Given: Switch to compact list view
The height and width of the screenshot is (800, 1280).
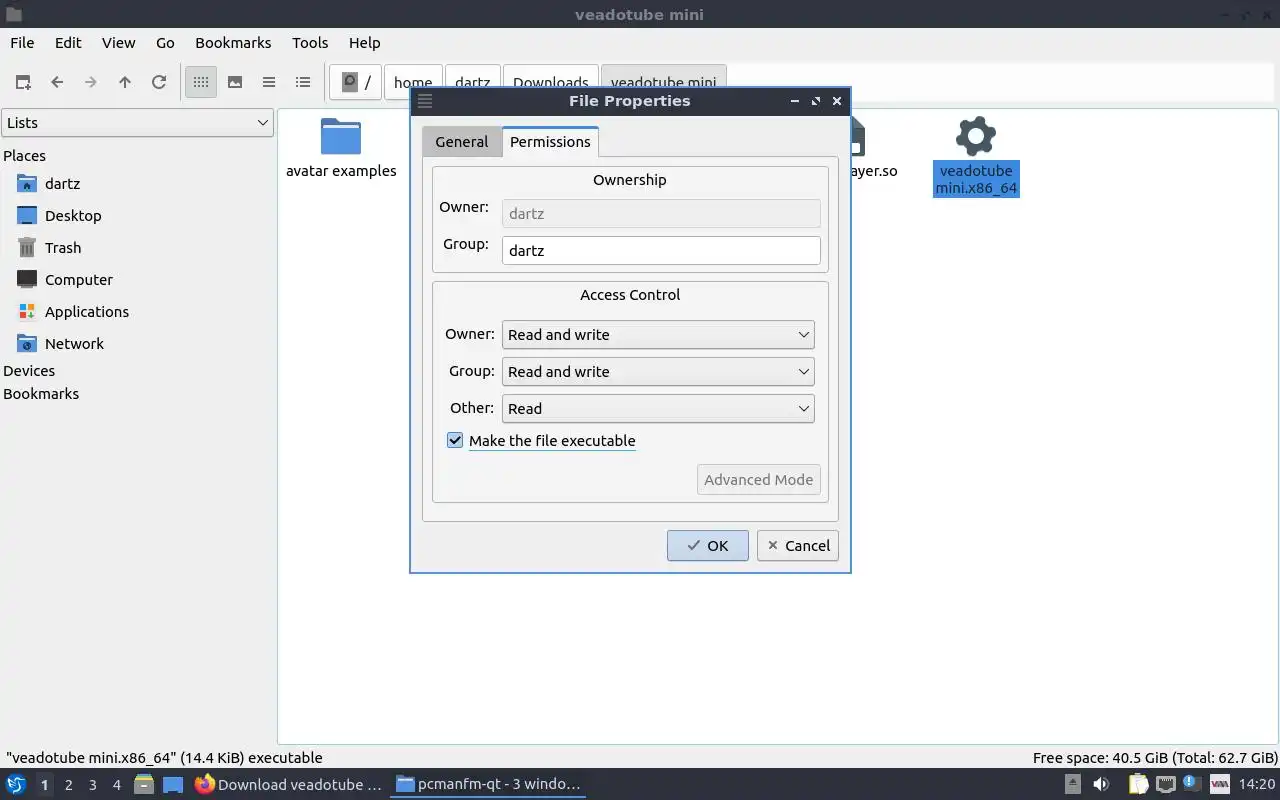Looking at the screenshot, I should [x=269, y=82].
